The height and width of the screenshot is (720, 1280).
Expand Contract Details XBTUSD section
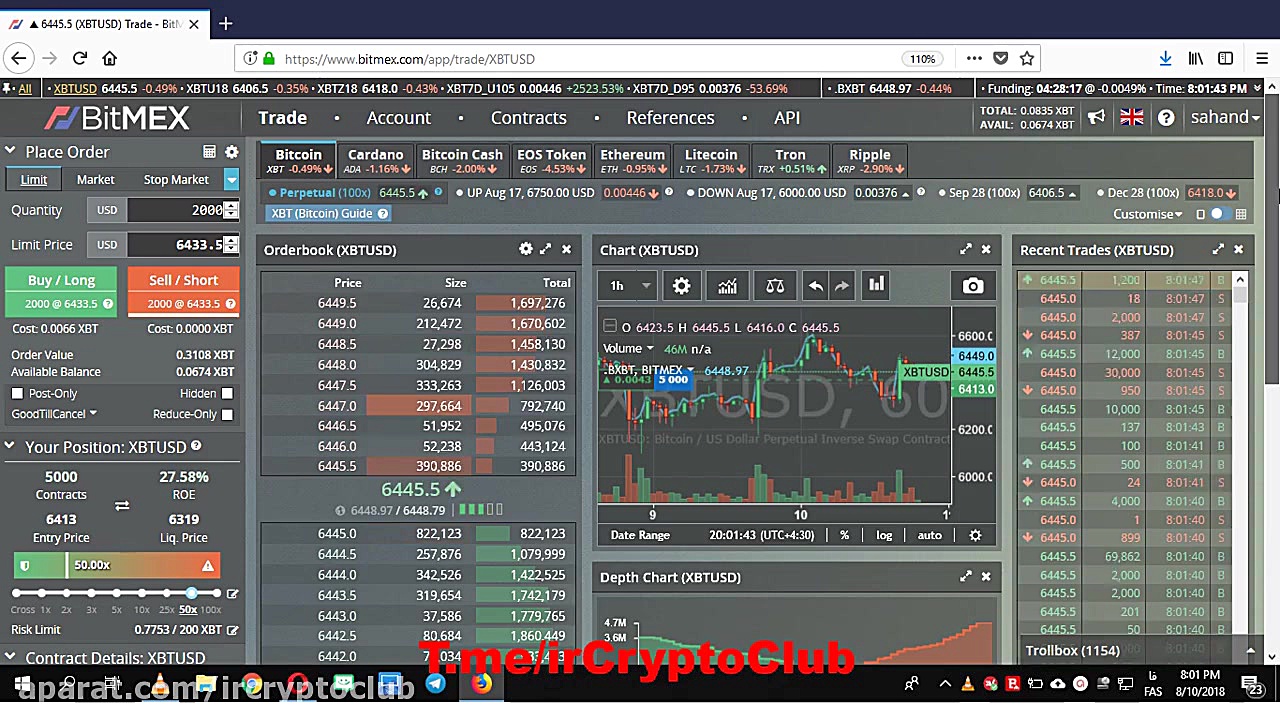pyautogui.click(x=10, y=657)
